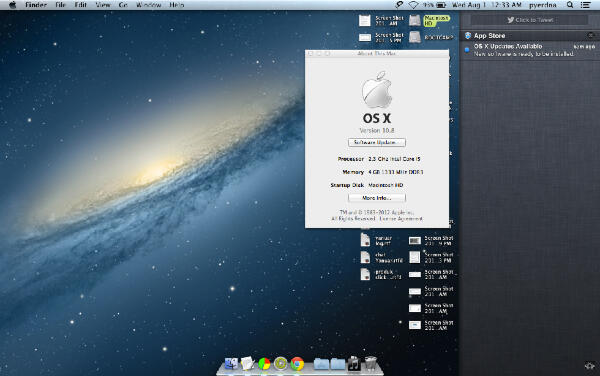Viewport: 600px width, 376px height.
Task: Select the second hard drive icon on the desktop
Action: [415, 37]
